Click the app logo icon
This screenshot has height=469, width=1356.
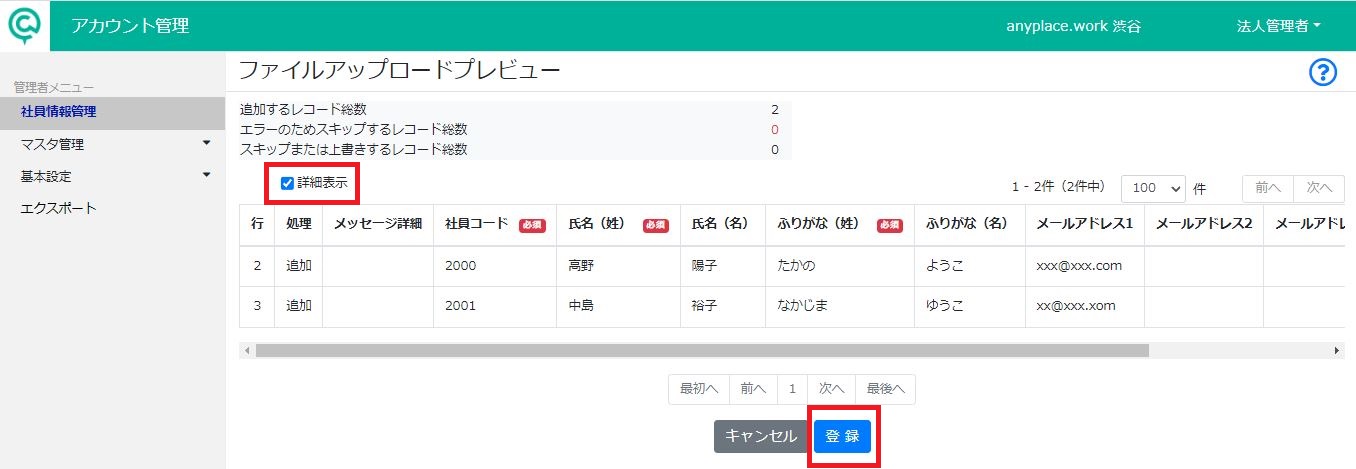(x=25, y=25)
